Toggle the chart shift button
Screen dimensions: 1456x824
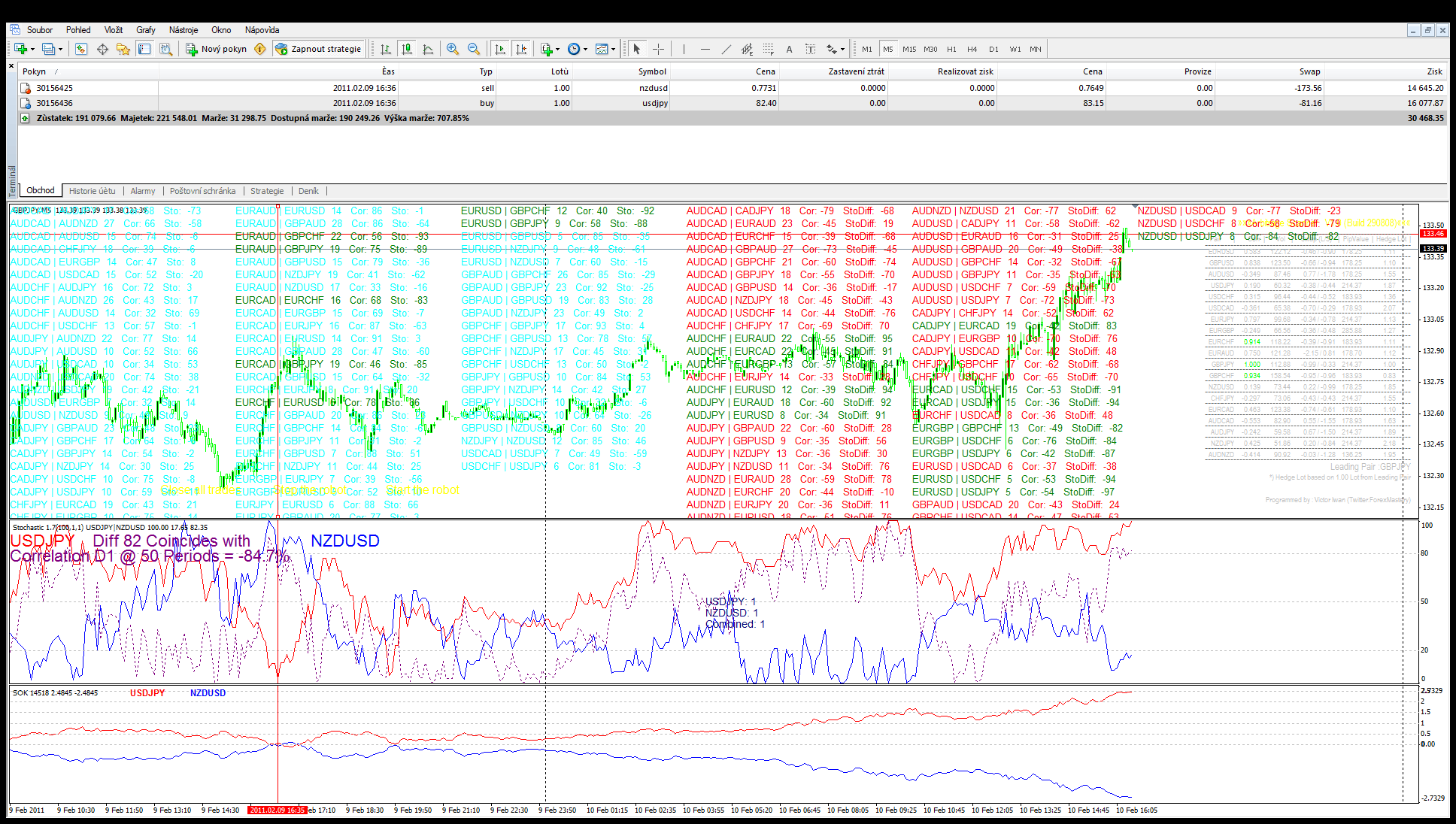[x=521, y=49]
